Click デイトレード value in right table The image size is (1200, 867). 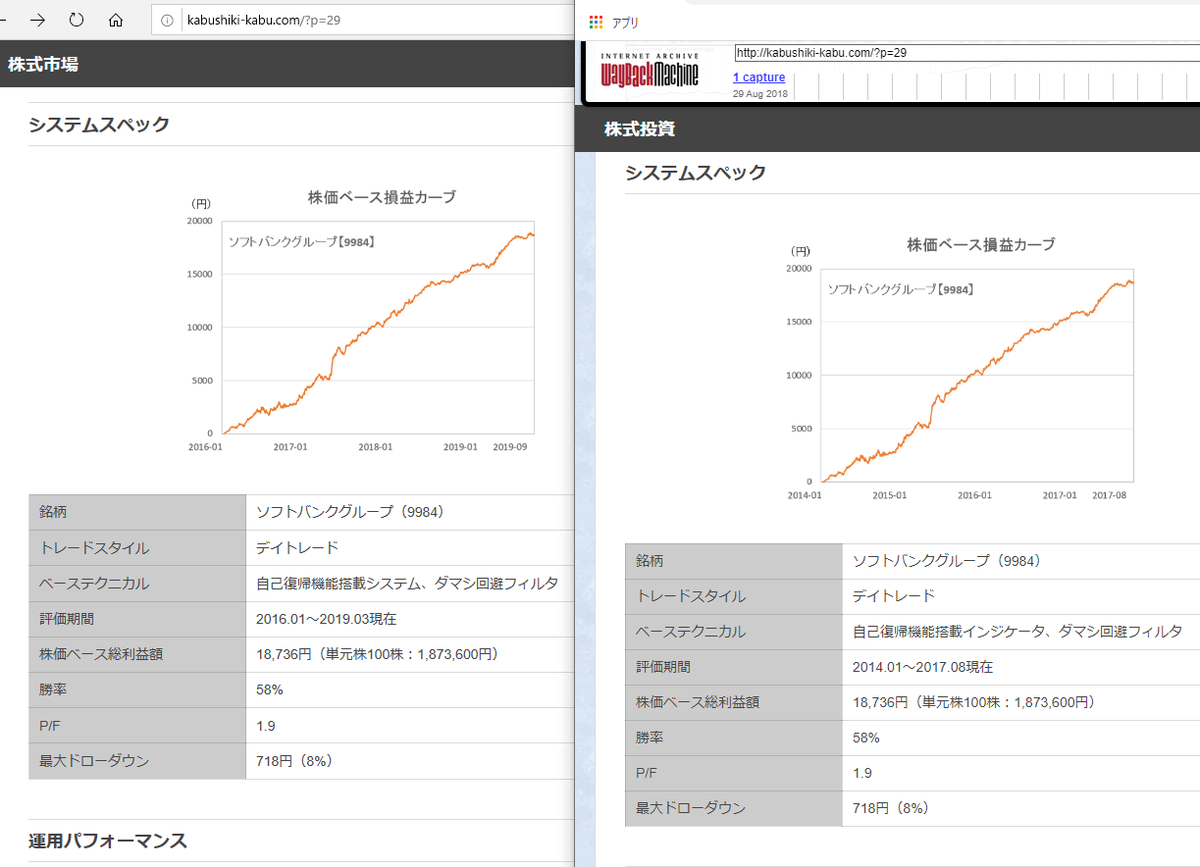click(894, 596)
